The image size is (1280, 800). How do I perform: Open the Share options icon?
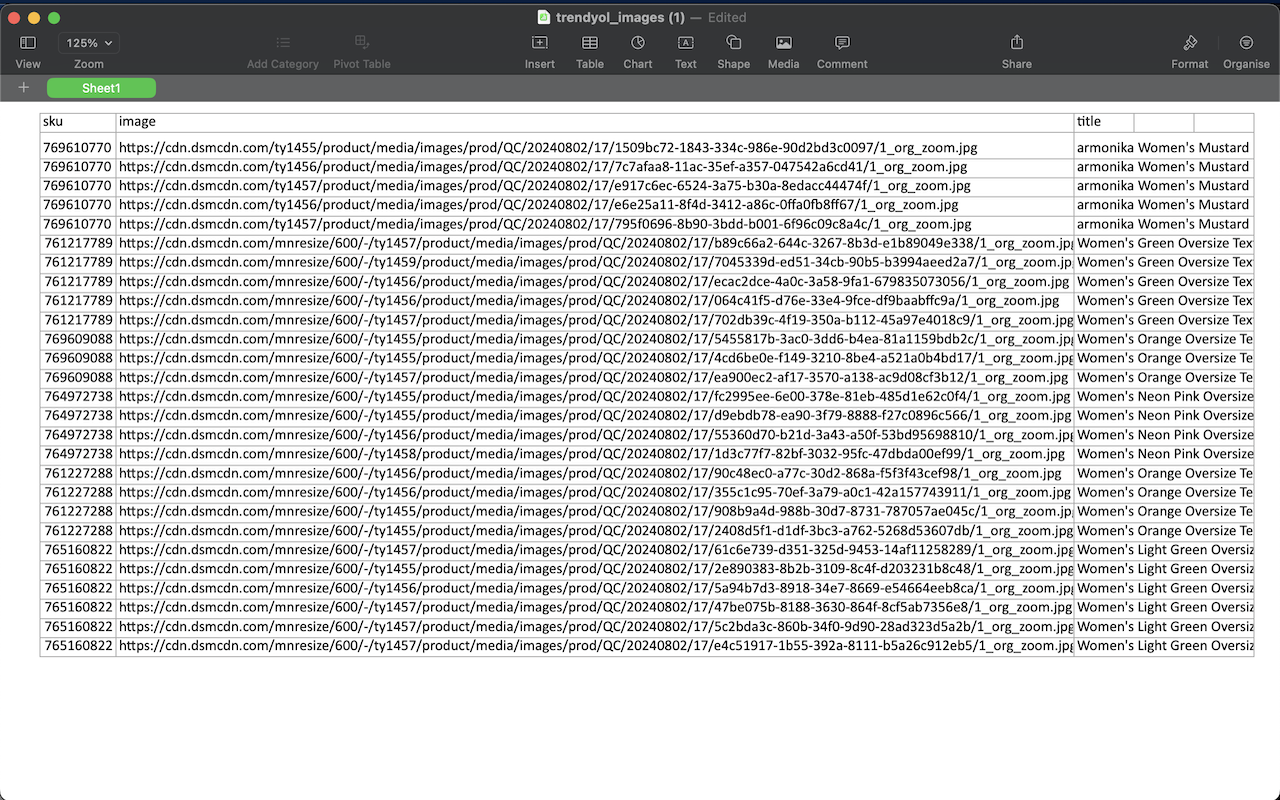point(1016,44)
